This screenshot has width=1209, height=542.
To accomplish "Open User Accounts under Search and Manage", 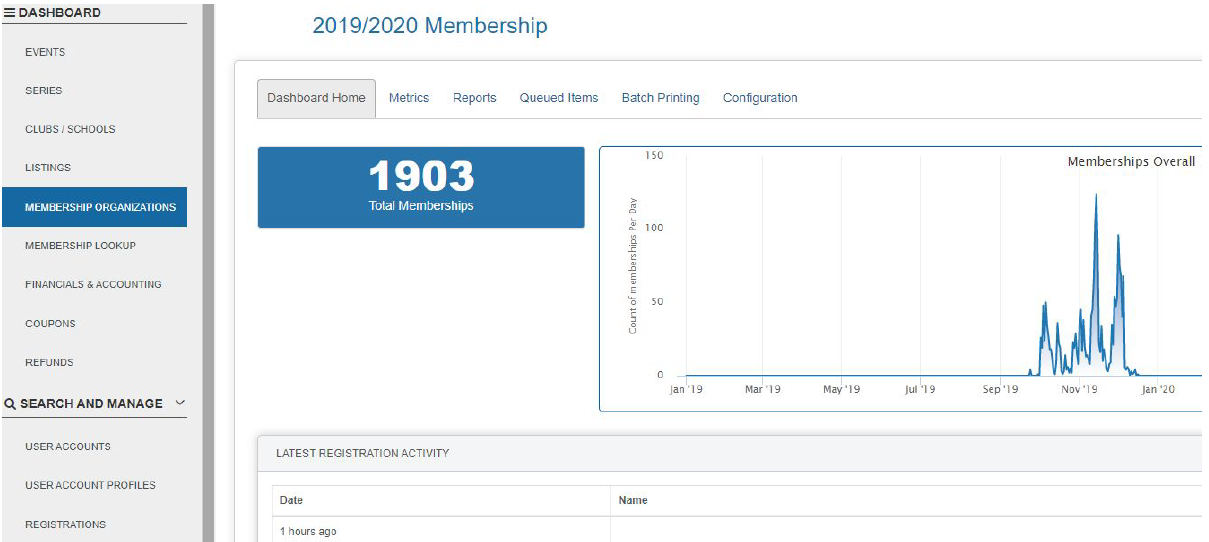I will tap(68, 447).
